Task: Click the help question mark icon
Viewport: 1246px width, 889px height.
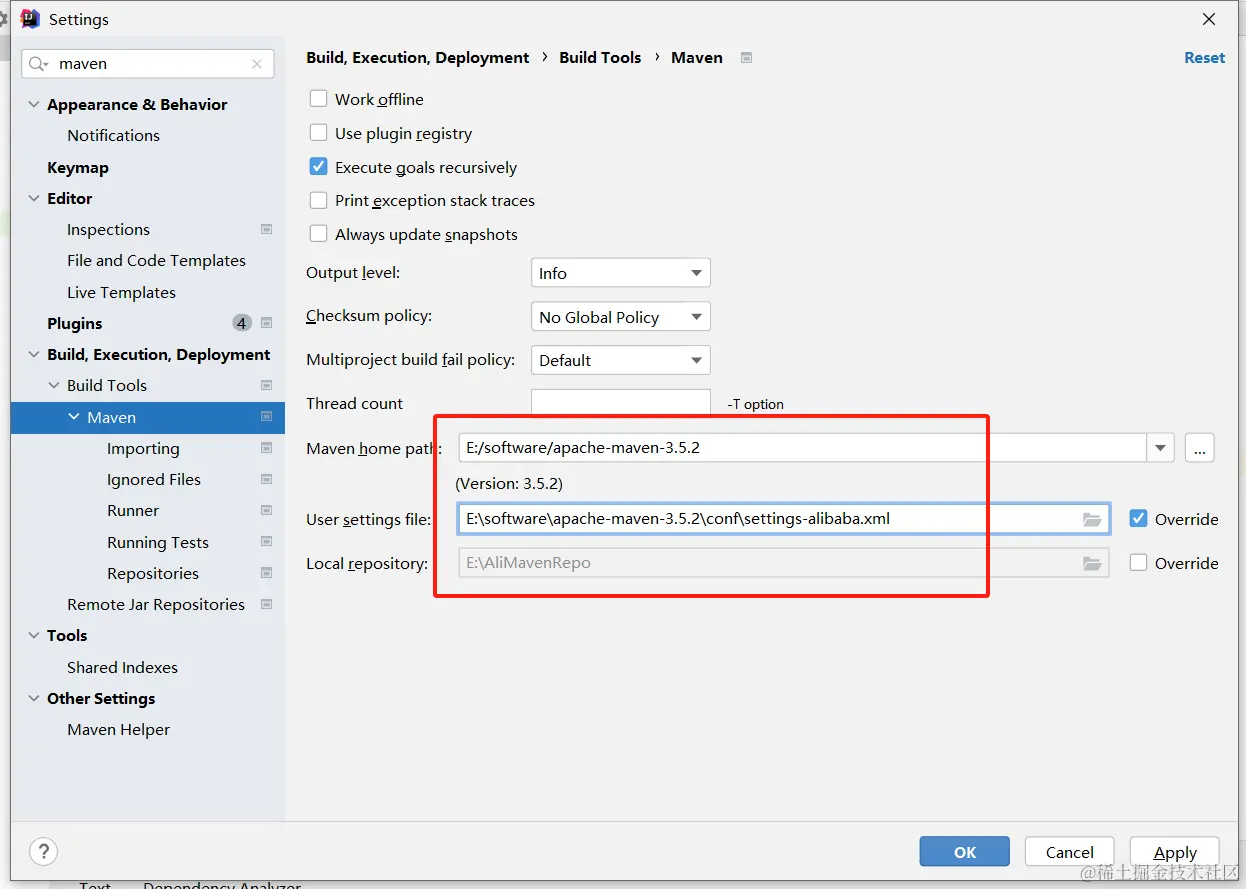Action: tap(44, 852)
